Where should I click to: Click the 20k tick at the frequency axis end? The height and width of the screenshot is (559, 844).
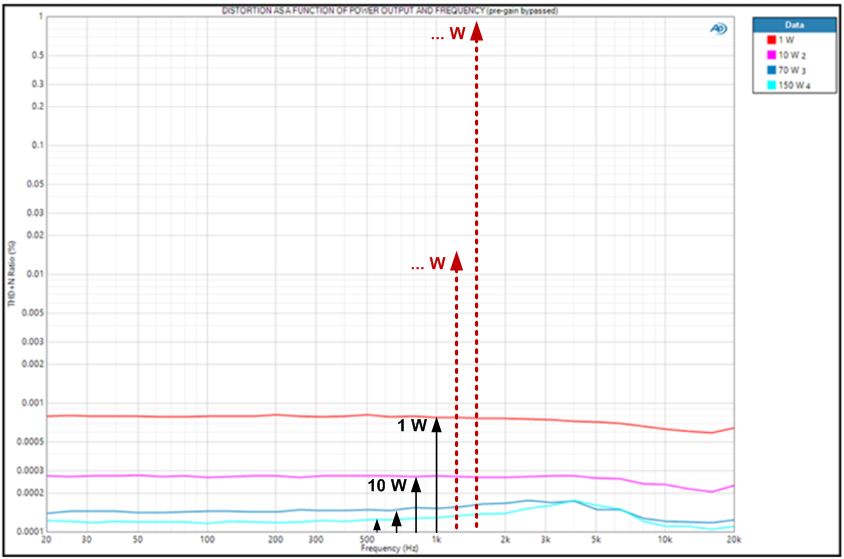(733, 541)
